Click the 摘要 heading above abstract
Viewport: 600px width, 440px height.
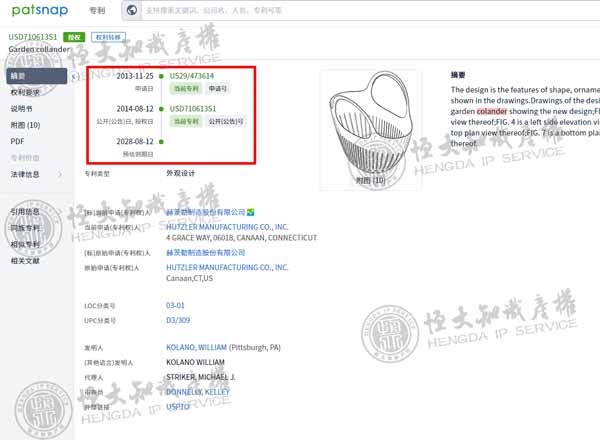click(458, 75)
